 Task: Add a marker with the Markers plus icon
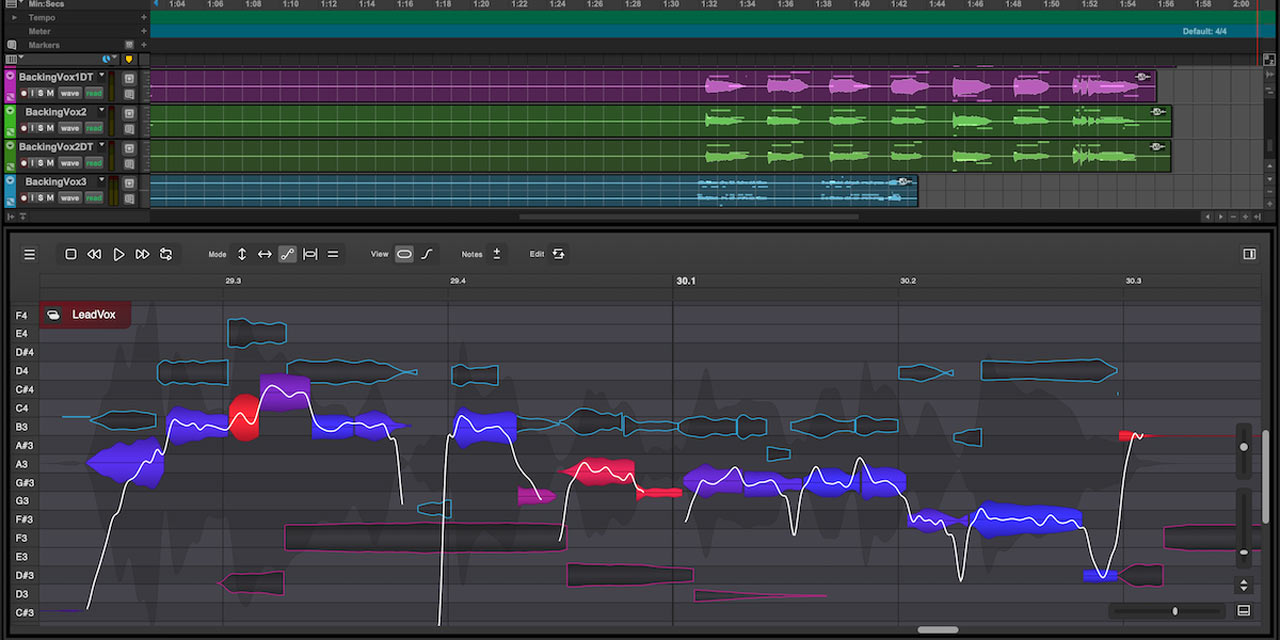(x=146, y=44)
